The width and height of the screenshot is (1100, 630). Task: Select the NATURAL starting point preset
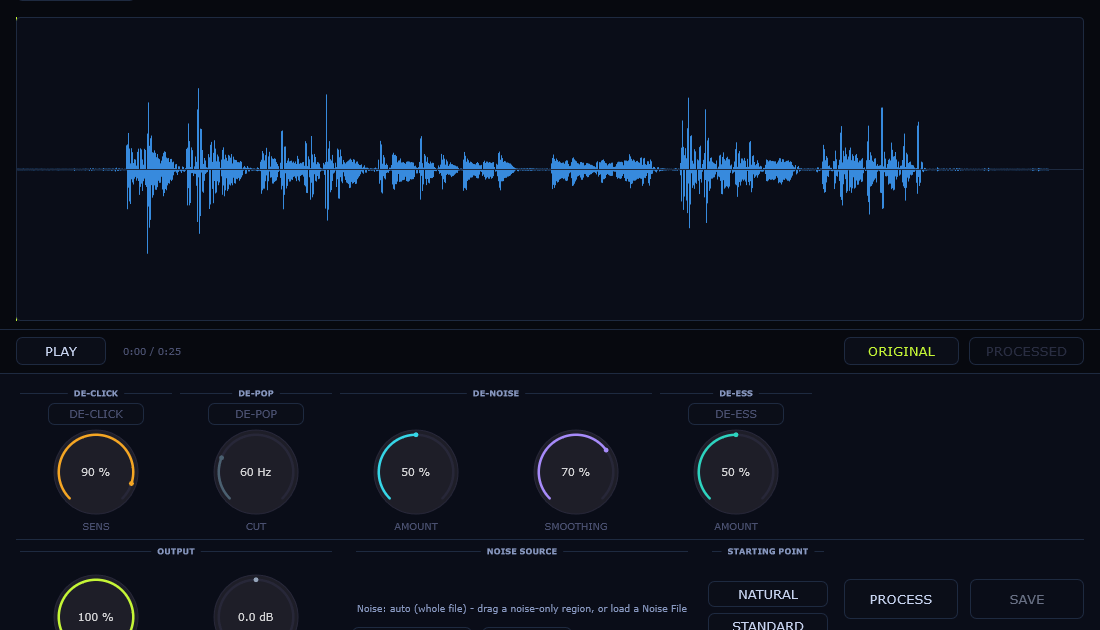(x=767, y=594)
